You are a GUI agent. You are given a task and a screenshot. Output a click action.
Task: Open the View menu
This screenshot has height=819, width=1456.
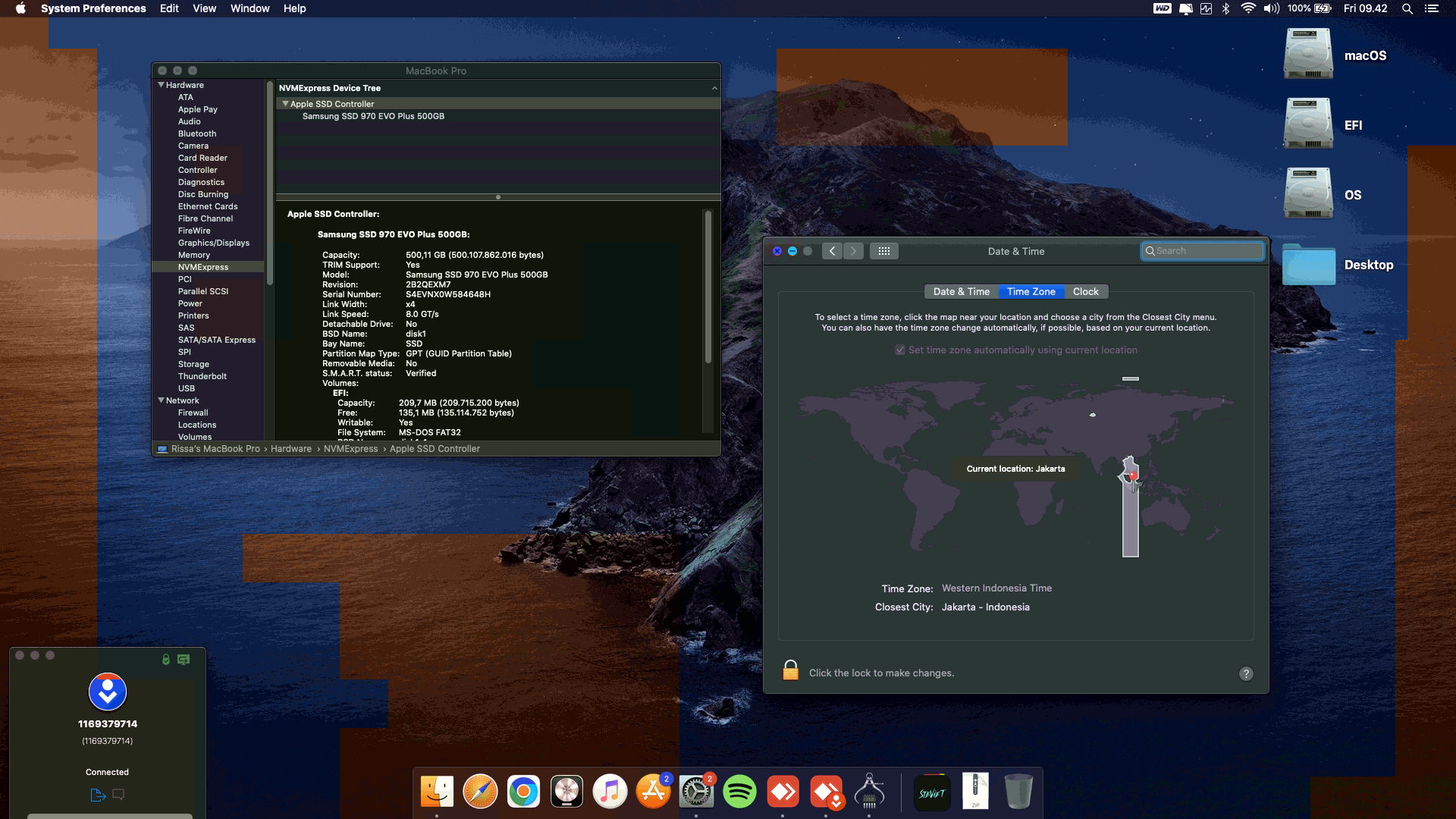204,8
